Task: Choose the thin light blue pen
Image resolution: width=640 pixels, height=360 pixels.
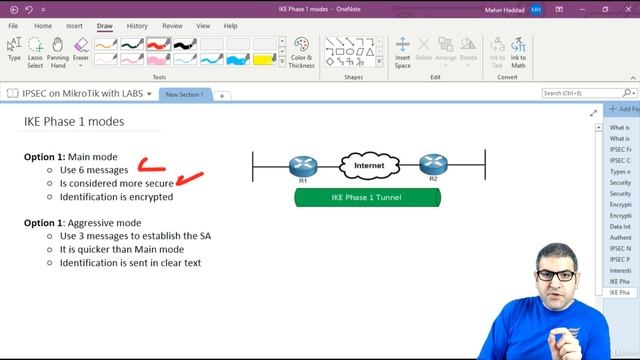Action: (x=185, y=60)
